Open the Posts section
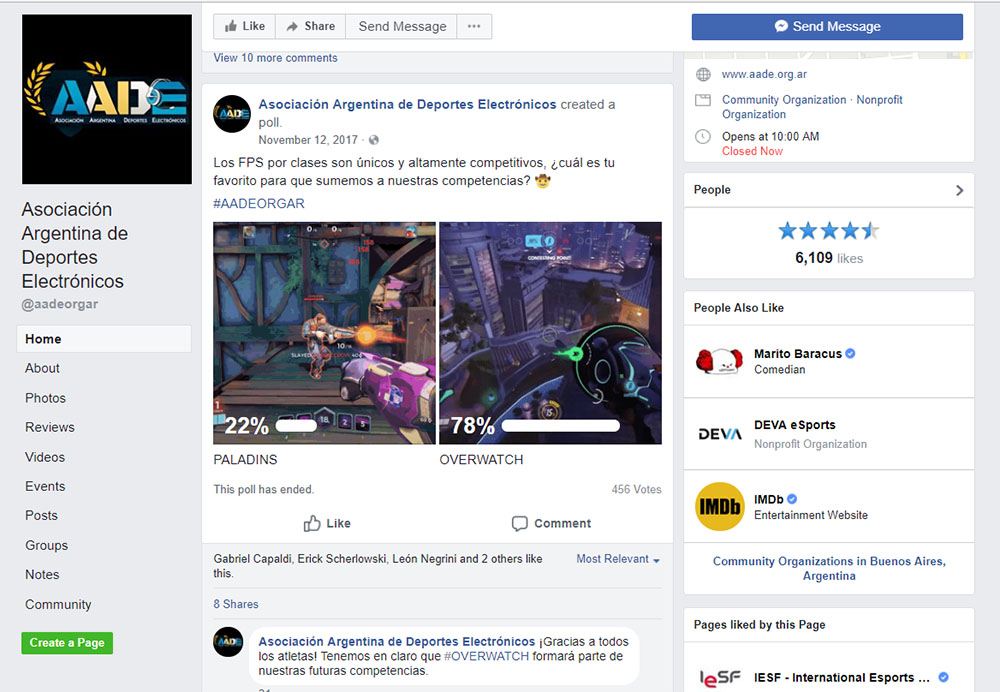 [x=41, y=515]
